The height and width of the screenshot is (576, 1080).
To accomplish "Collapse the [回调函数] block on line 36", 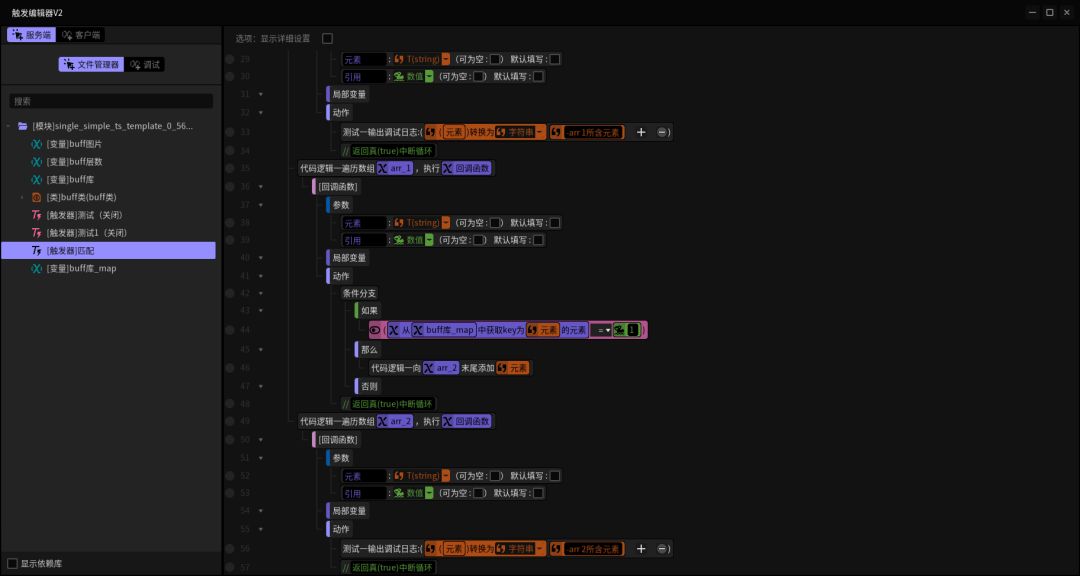I will tap(260, 186).
